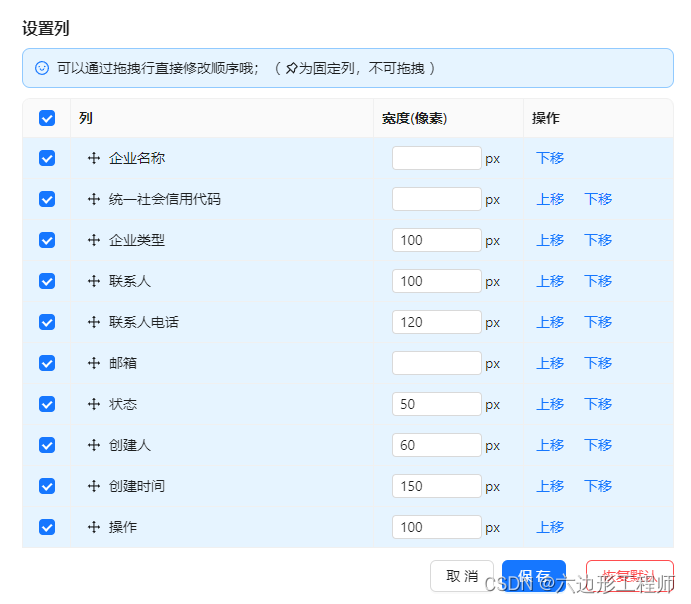
Task: Move 创建时间 down with 下移
Action: [x=598, y=485]
